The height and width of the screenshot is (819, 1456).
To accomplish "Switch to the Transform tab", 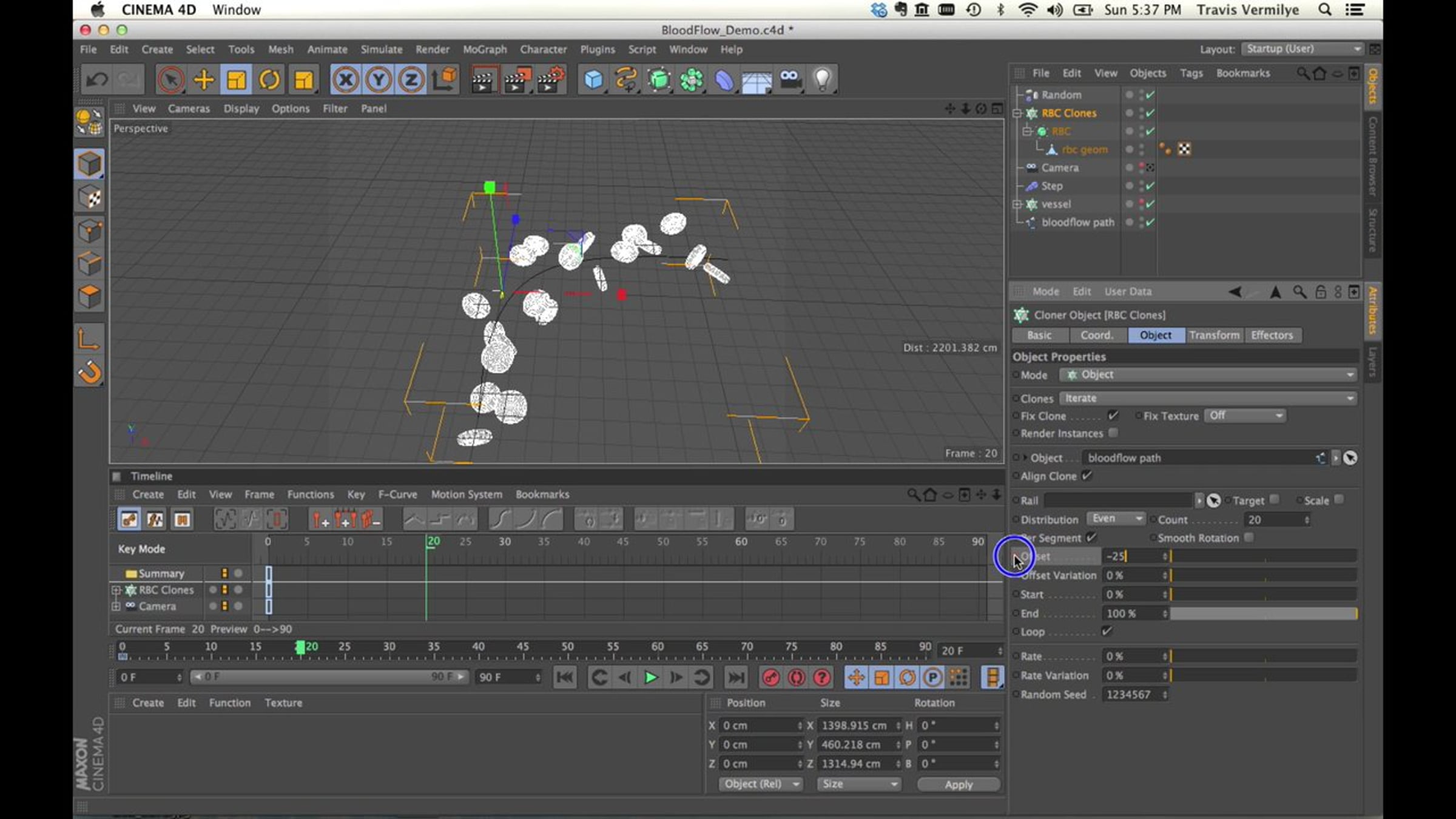I will tap(1214, 335).
